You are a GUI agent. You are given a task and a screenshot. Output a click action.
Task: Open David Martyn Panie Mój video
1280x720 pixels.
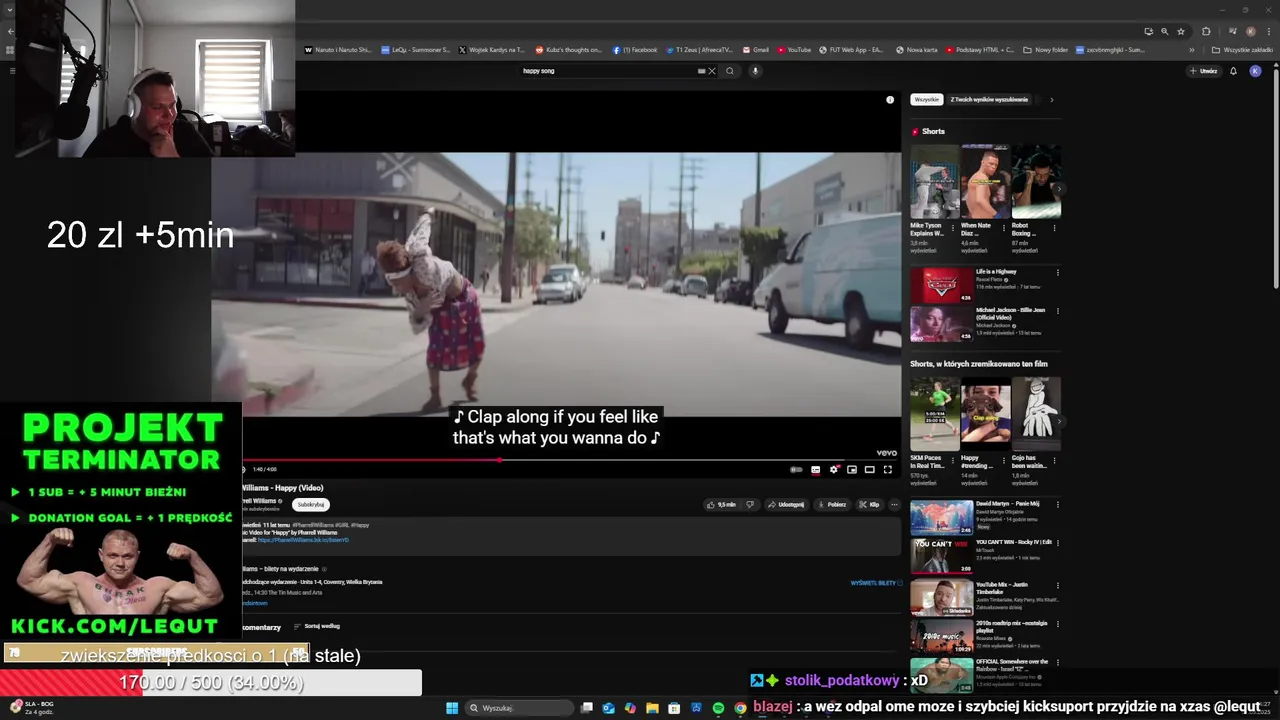tap(941, 518)
